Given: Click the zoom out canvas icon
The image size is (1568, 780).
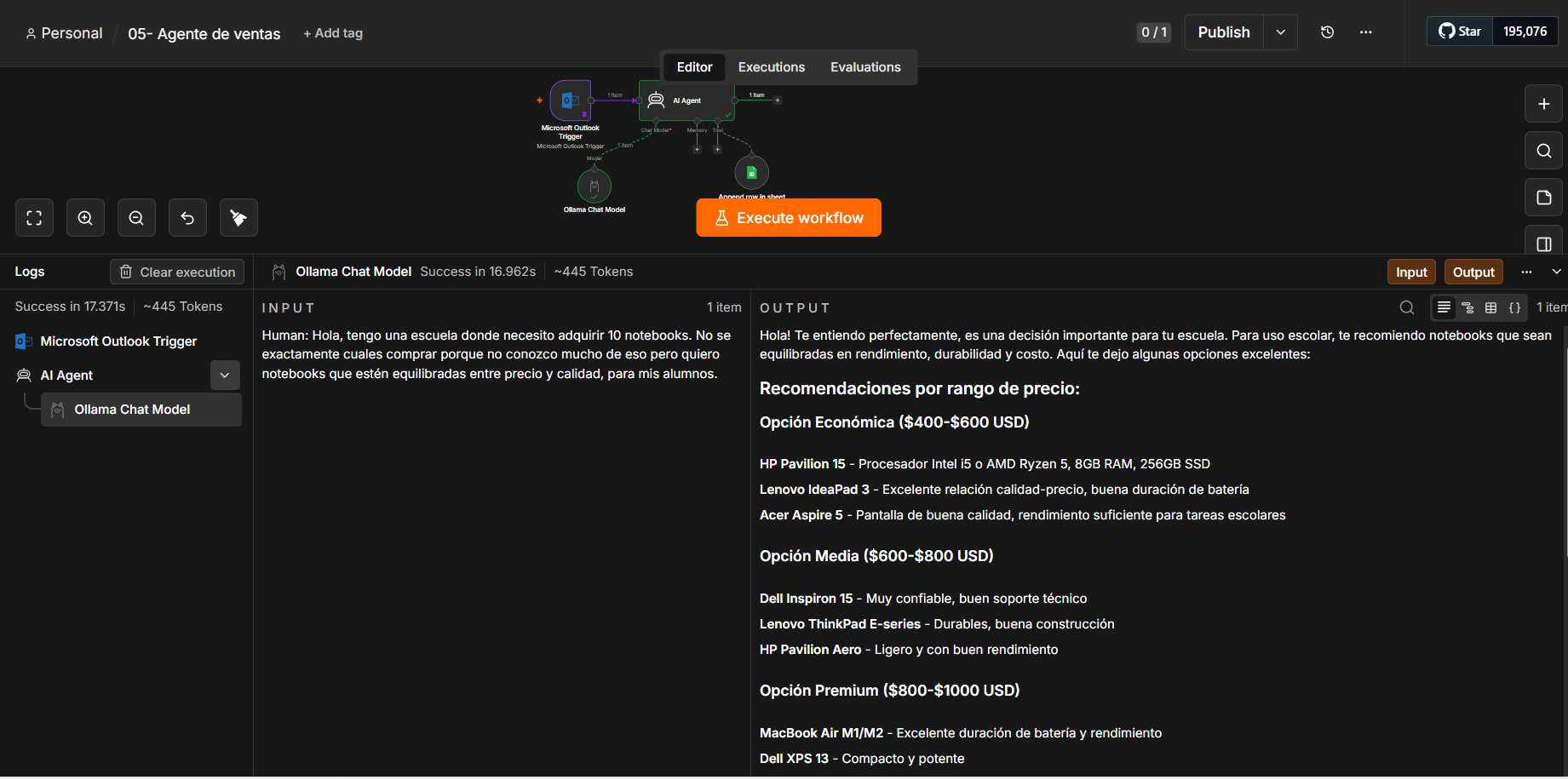Looking at the screenshot, I should [x=136, y=218].
